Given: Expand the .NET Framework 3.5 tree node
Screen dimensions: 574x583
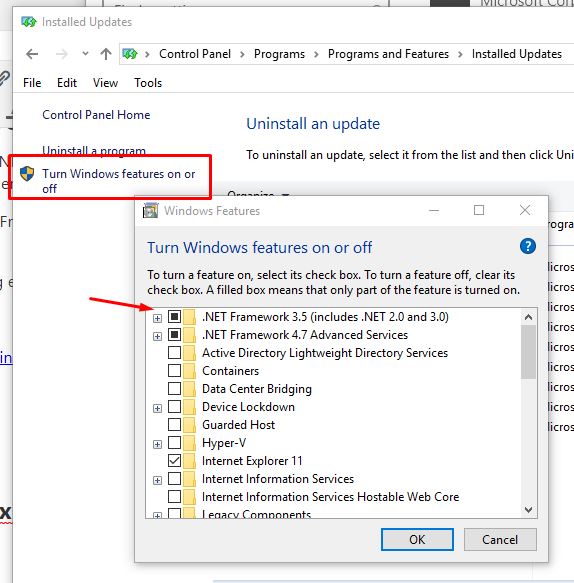Looking at the screenshot, I should click(x=158, y=318).
